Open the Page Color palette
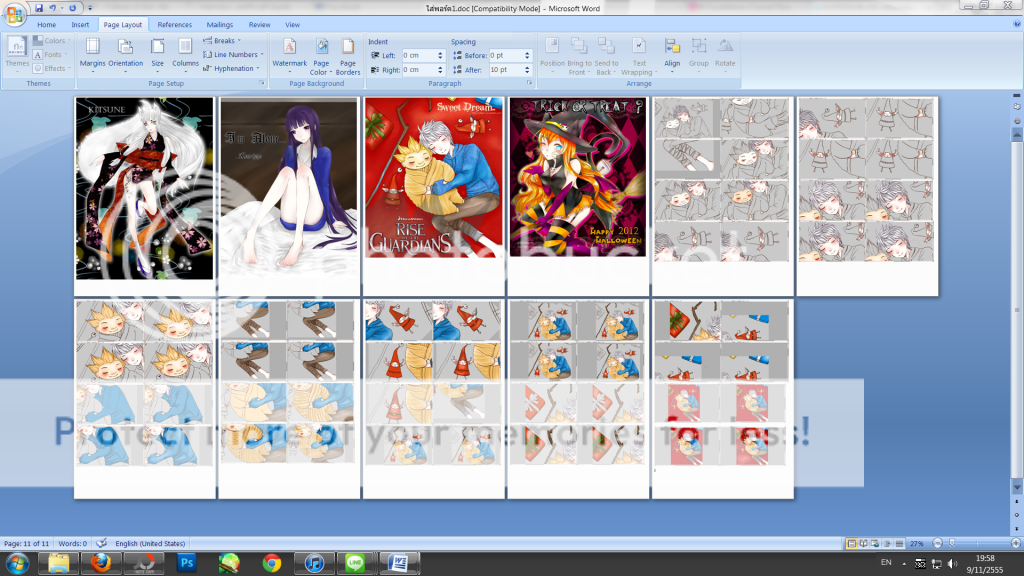This screenshot has height=576, width=1024. click(321, 56)
